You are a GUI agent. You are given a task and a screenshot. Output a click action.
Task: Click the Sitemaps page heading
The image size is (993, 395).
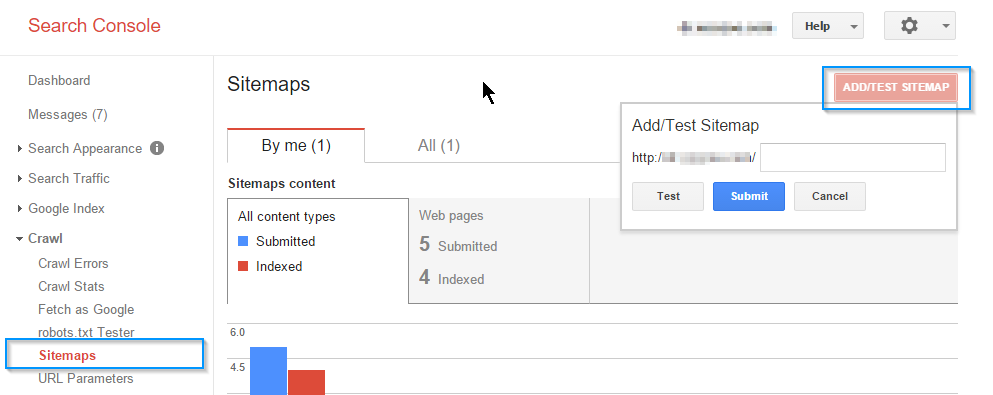pyautogui.click(x=269, y=84)
